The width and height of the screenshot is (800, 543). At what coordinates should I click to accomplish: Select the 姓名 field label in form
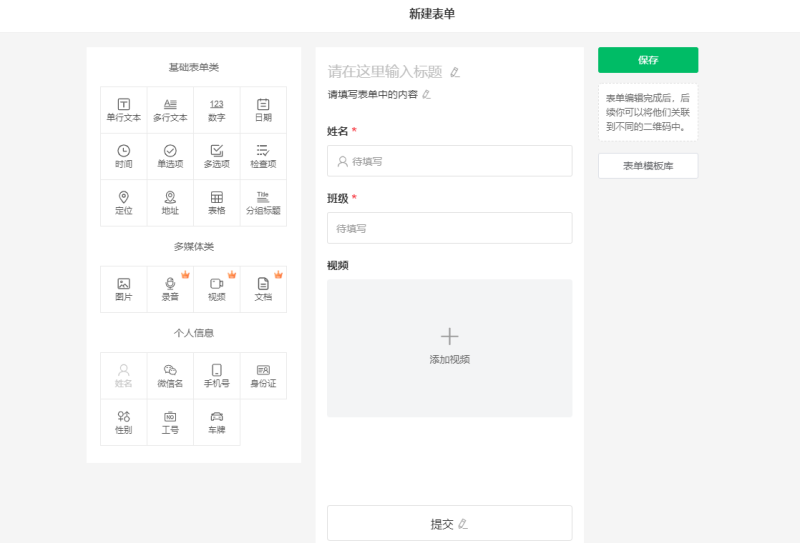(338, 132)
